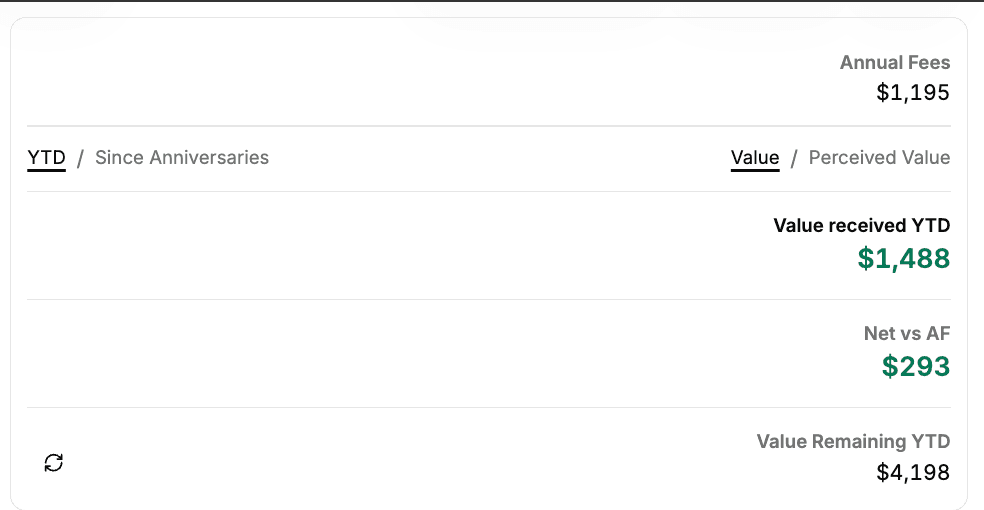Image resolution: width=984 pixels, height=510 pixels.
Task: Click the $1,195 annual fees amount
Action: [913, 93]
